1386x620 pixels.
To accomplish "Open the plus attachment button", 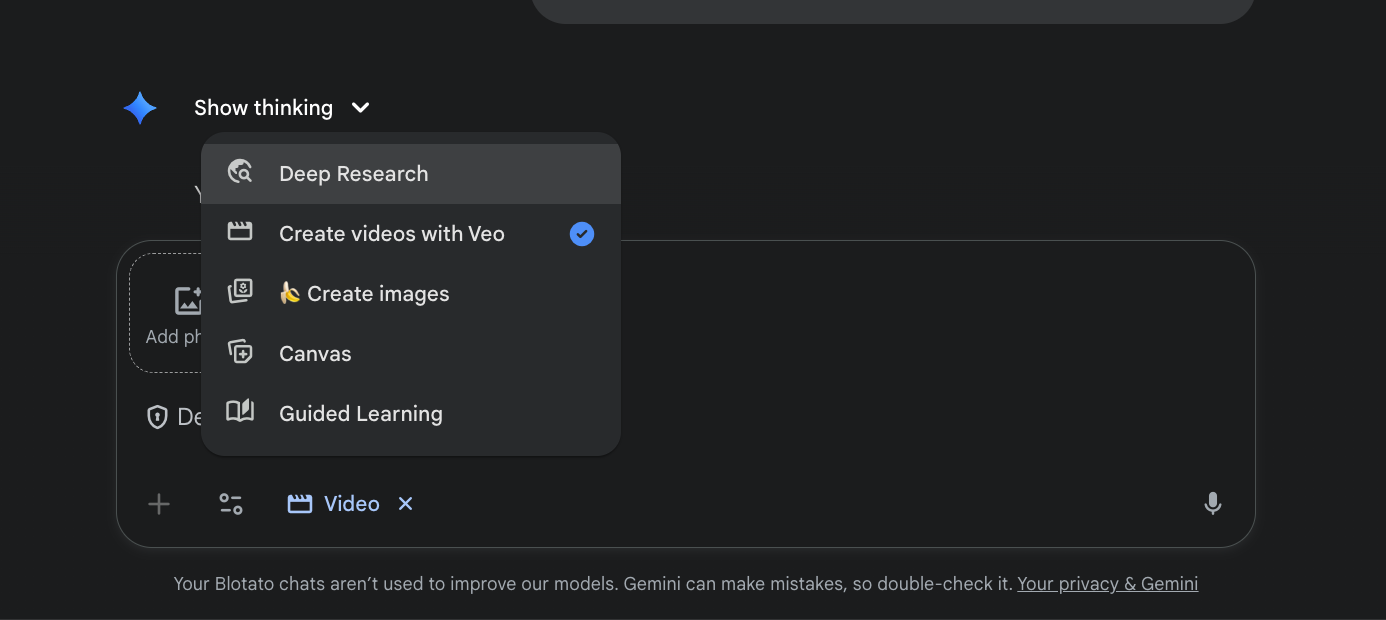I will coord(159,504).
